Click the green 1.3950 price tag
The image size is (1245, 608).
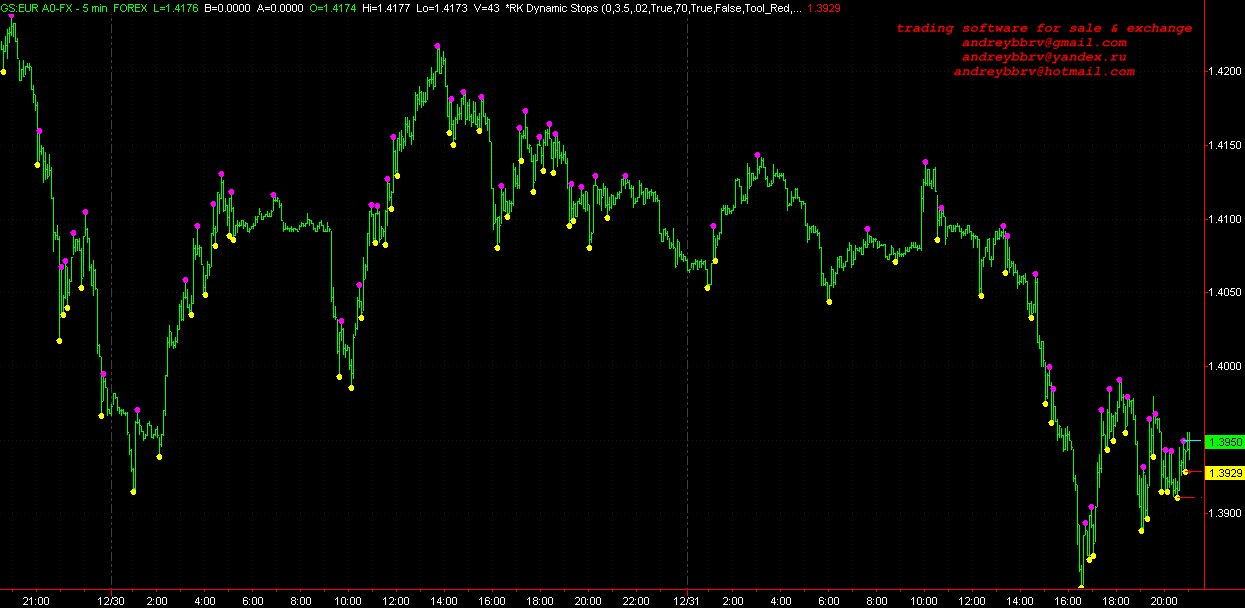coord(1224,441)
